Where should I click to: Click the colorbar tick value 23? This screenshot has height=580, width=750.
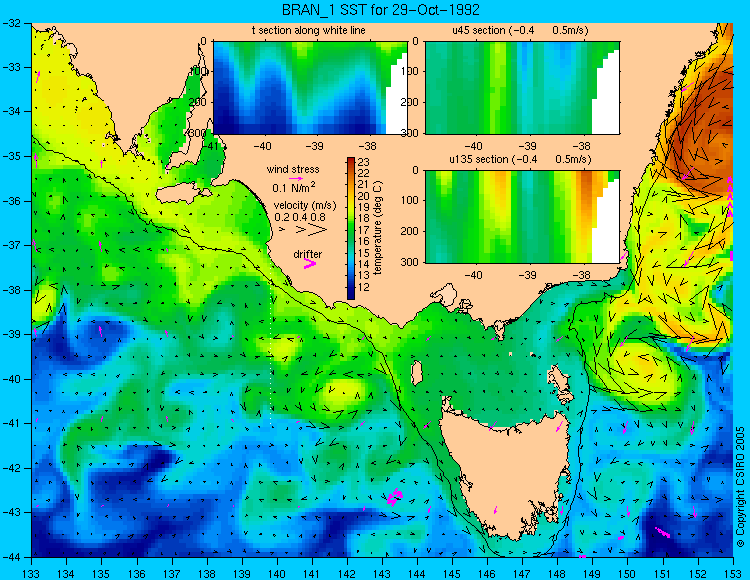(x=364, y=163)
